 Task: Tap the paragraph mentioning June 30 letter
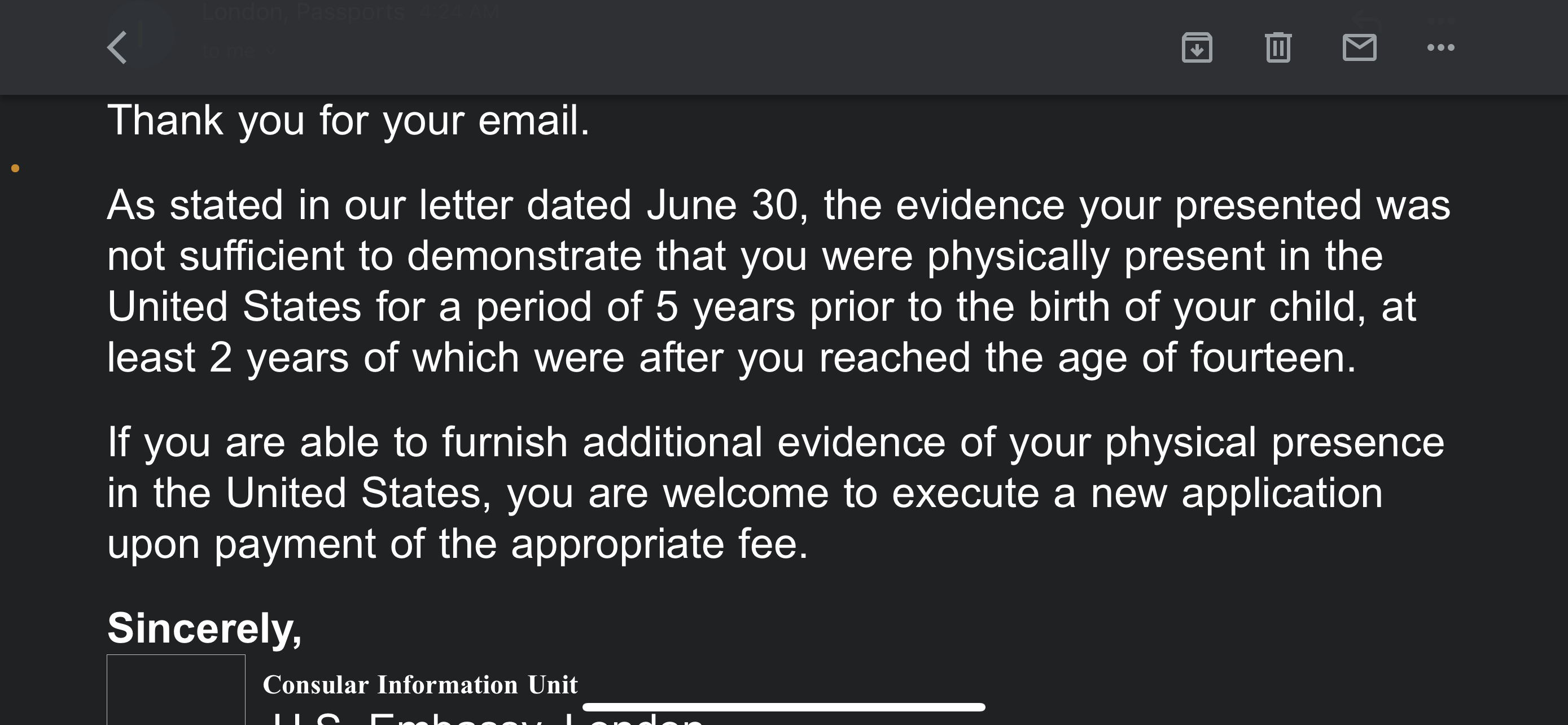778,281
